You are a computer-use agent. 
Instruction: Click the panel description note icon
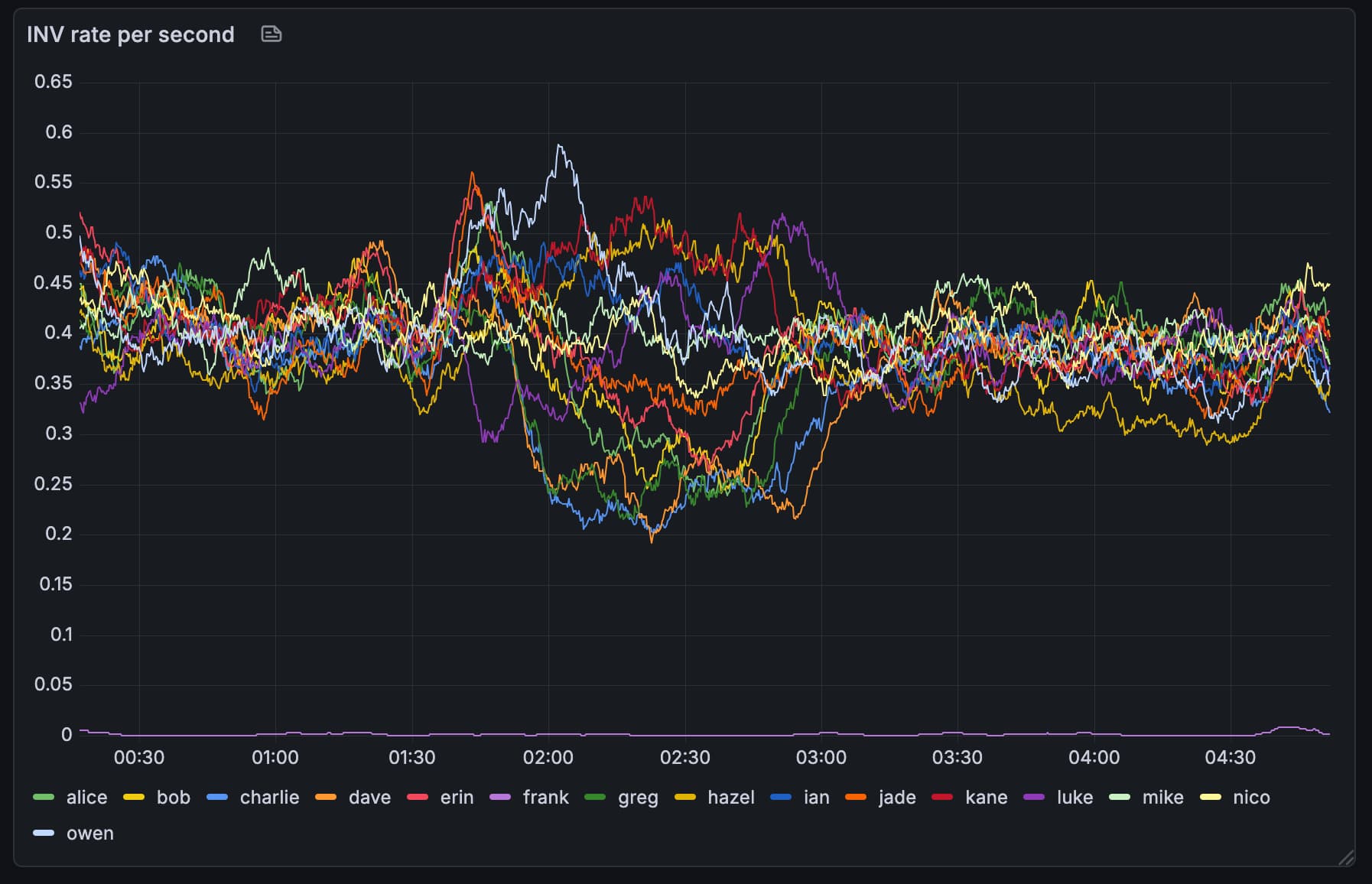(x=271, y=34)
